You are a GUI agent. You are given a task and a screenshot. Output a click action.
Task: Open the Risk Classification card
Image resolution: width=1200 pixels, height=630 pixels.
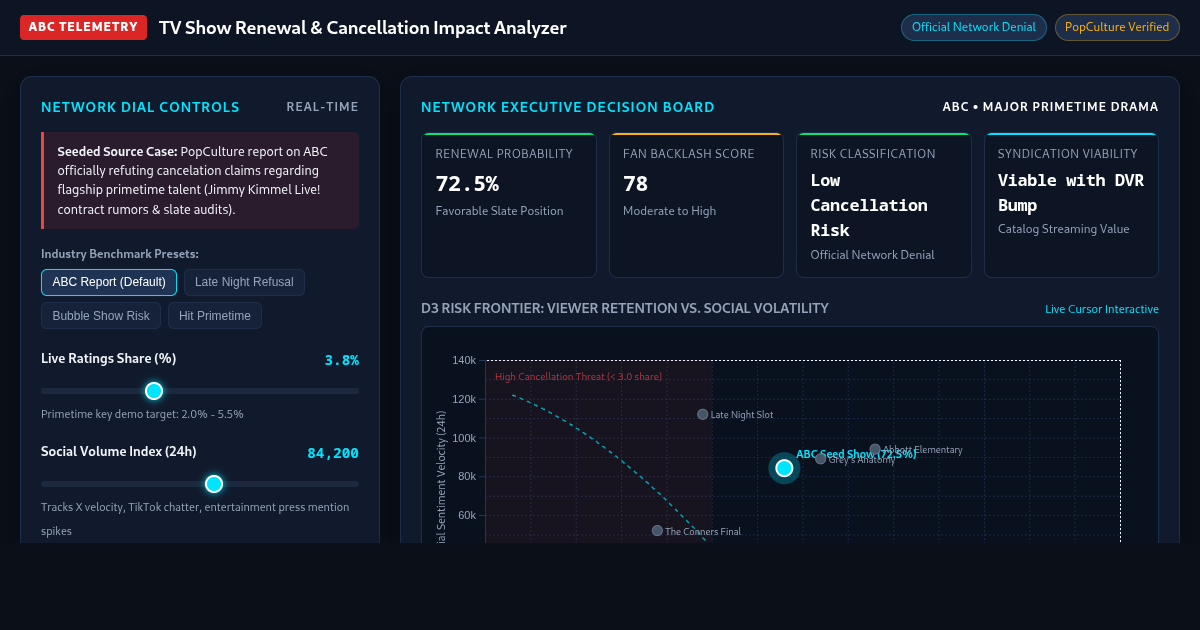coord(884,205)
